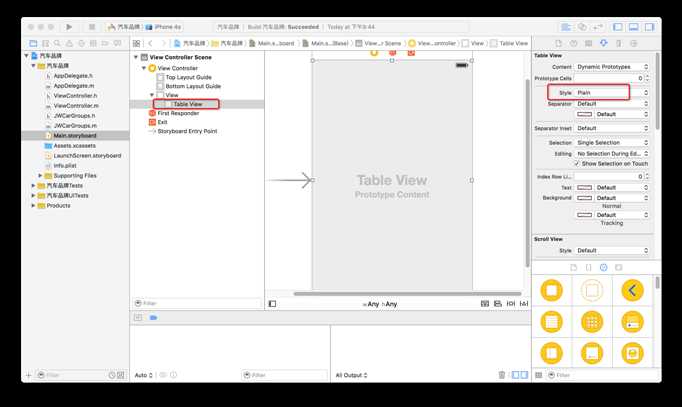Open the Style Plain dropdown
This screenshot has width=682, height=407.
[x=612, y=93]
